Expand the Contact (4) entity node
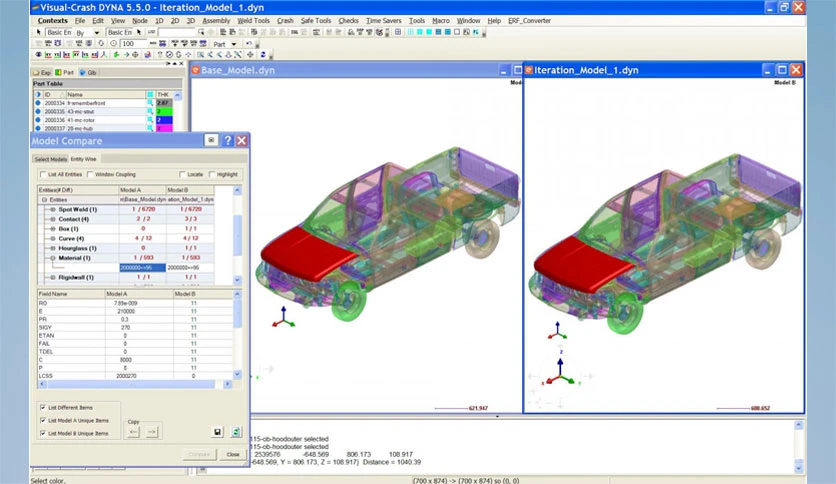 (x=53, y=219)
